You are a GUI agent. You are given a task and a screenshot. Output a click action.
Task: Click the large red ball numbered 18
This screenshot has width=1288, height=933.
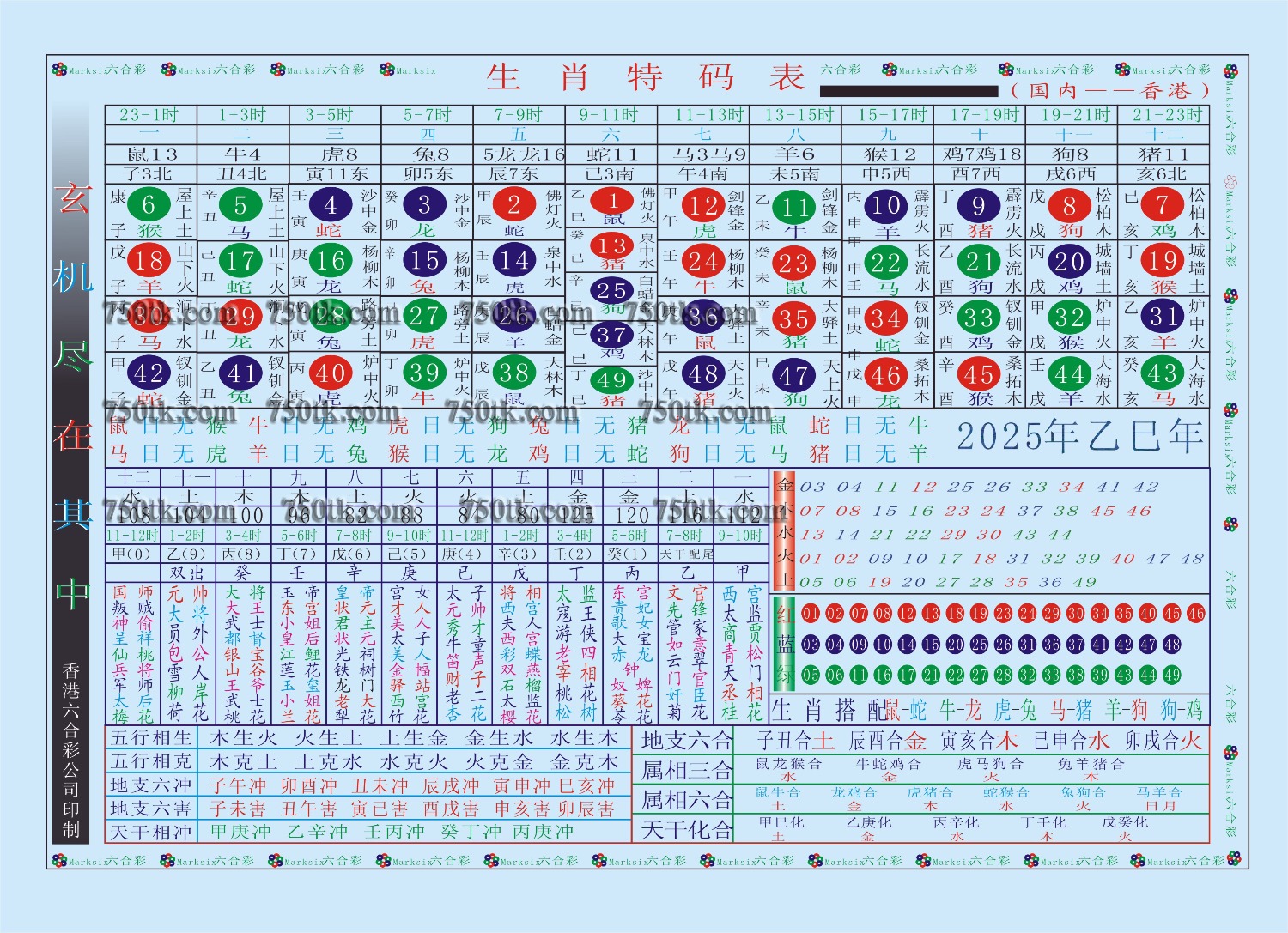coord(149,261)
